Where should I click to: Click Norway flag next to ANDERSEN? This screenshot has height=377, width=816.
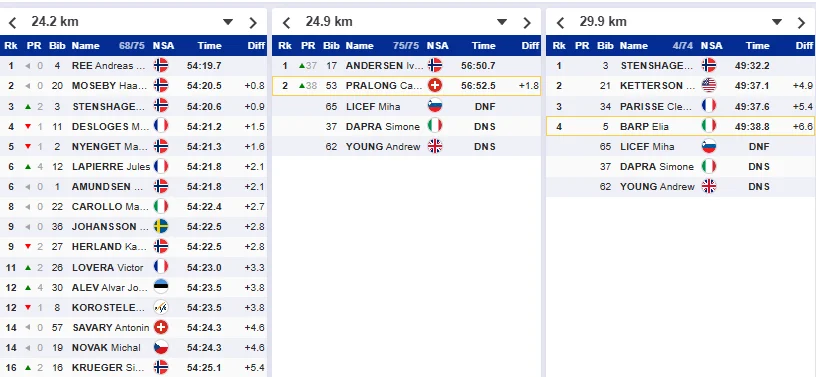435,66
